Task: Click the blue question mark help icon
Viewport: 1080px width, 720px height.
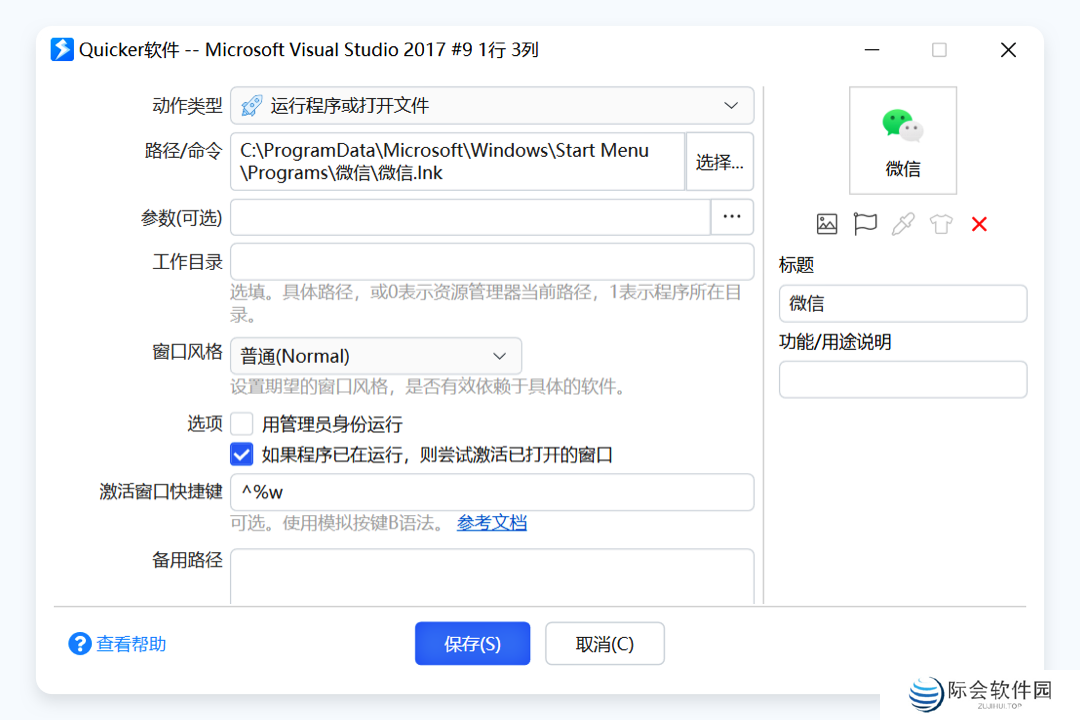Action: tap(80, 644)
